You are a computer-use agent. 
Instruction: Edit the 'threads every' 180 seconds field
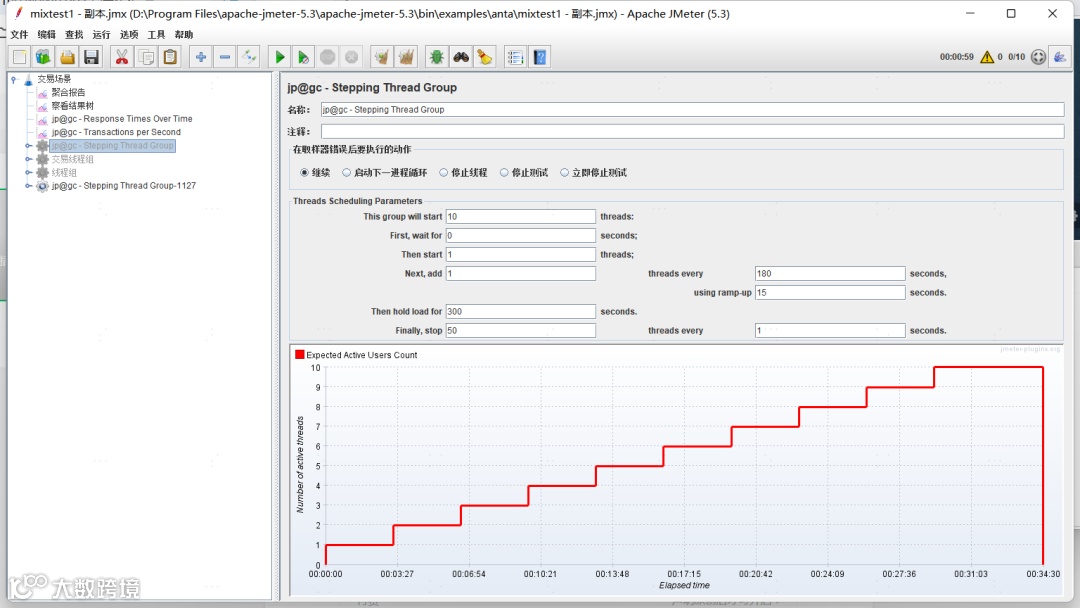[x=830, y=273]
